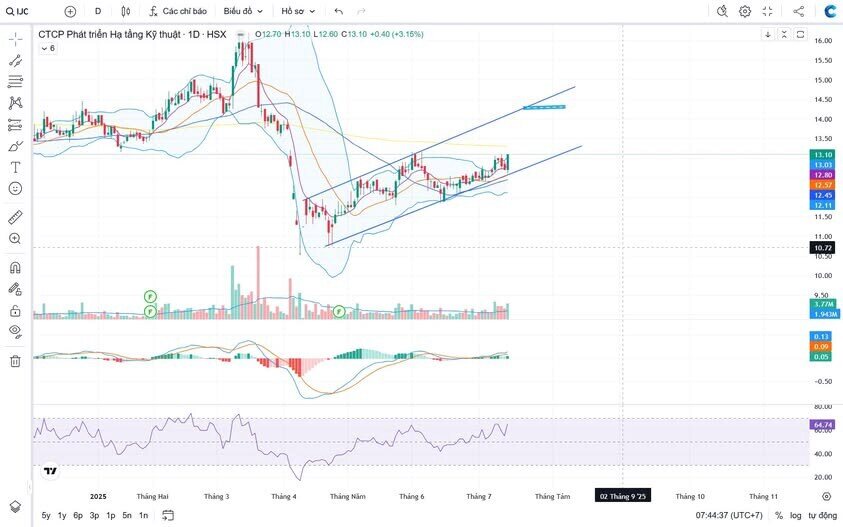The width and height of the screenshot is (843, 527).
Task: Open Các chỉ báo indicators menu
Action: [177, 11]
